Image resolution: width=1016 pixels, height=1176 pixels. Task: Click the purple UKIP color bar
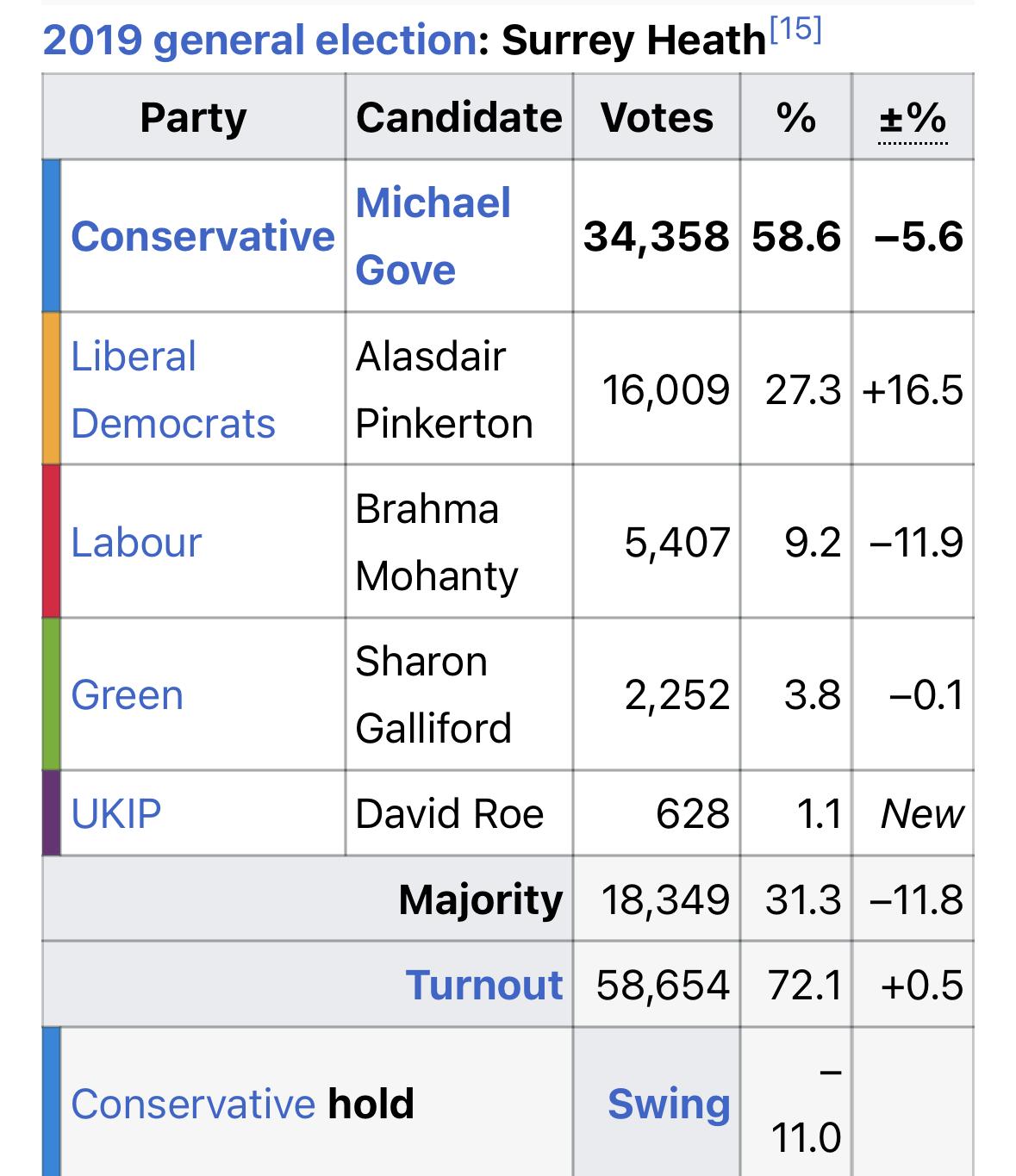(52, 813)
